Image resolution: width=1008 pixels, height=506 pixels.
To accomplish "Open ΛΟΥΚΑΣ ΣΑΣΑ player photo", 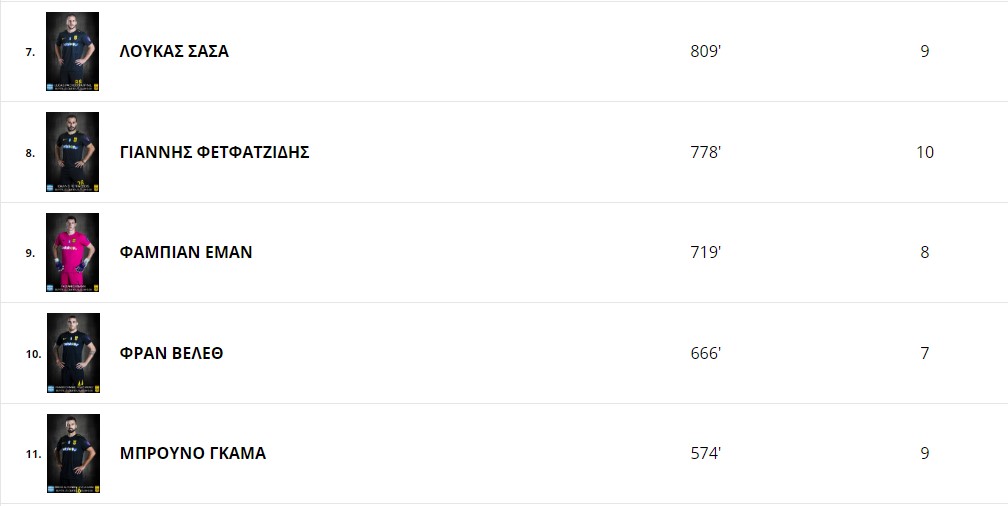I will tap(73, 51).
